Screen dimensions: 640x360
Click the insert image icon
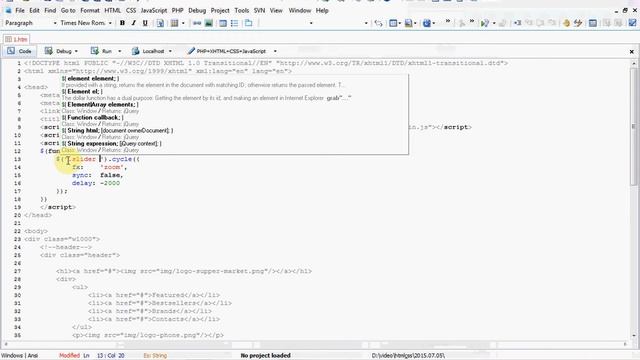click(x=209, y=23)
